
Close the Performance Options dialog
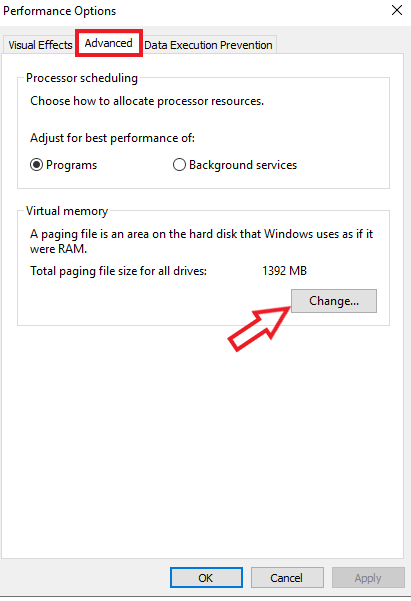(397, 10)
